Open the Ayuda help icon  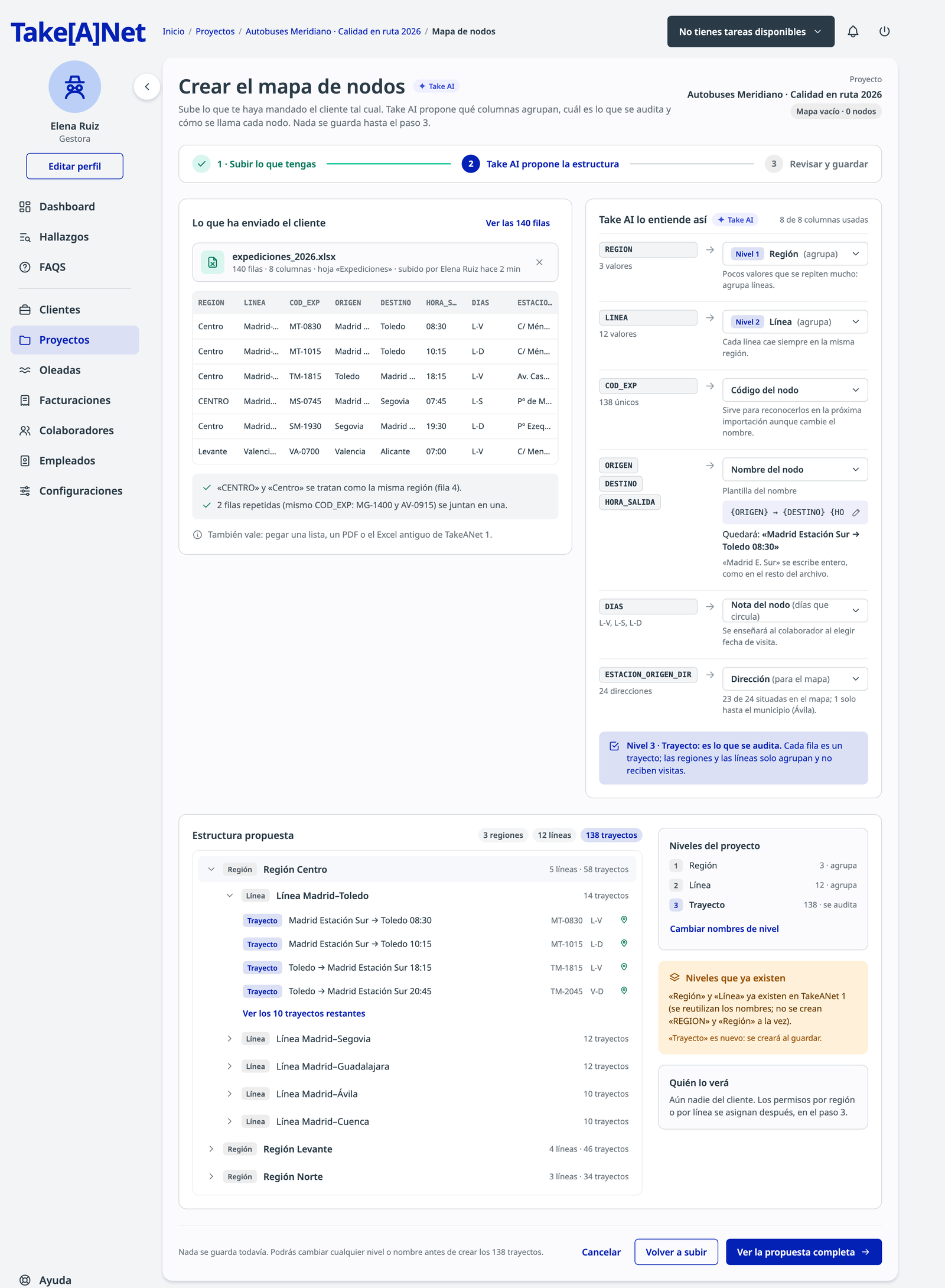tap(25, 1280)
